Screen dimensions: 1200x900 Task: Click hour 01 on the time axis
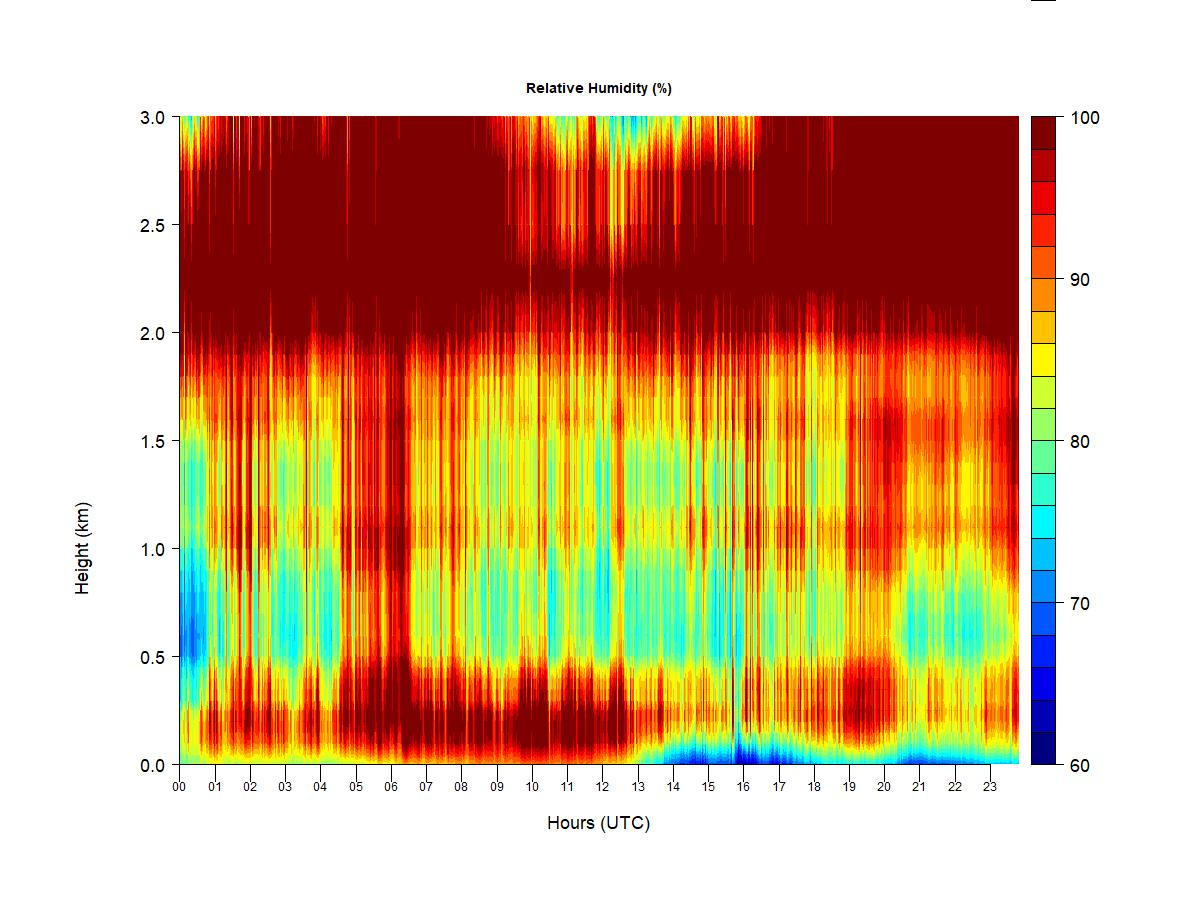tap(214, 787)
